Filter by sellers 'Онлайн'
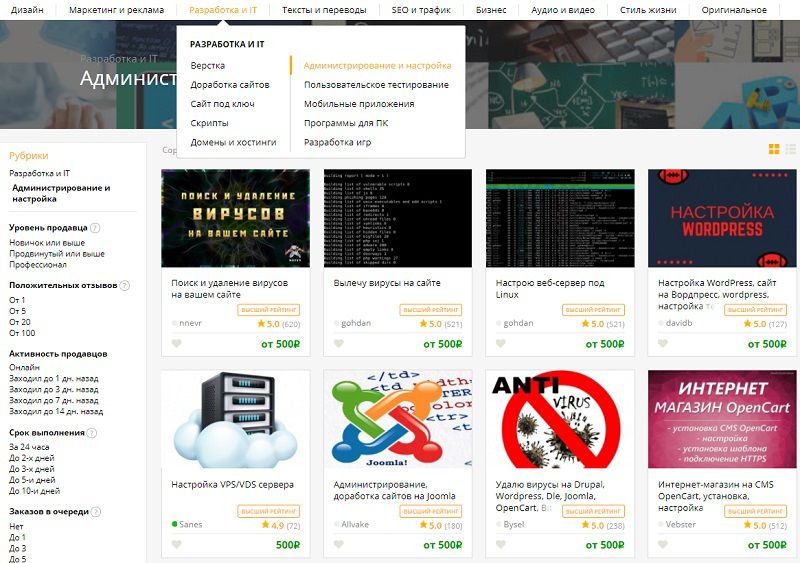Image resolution: width=800 pixels, height=563 pixels. [24, 368]
